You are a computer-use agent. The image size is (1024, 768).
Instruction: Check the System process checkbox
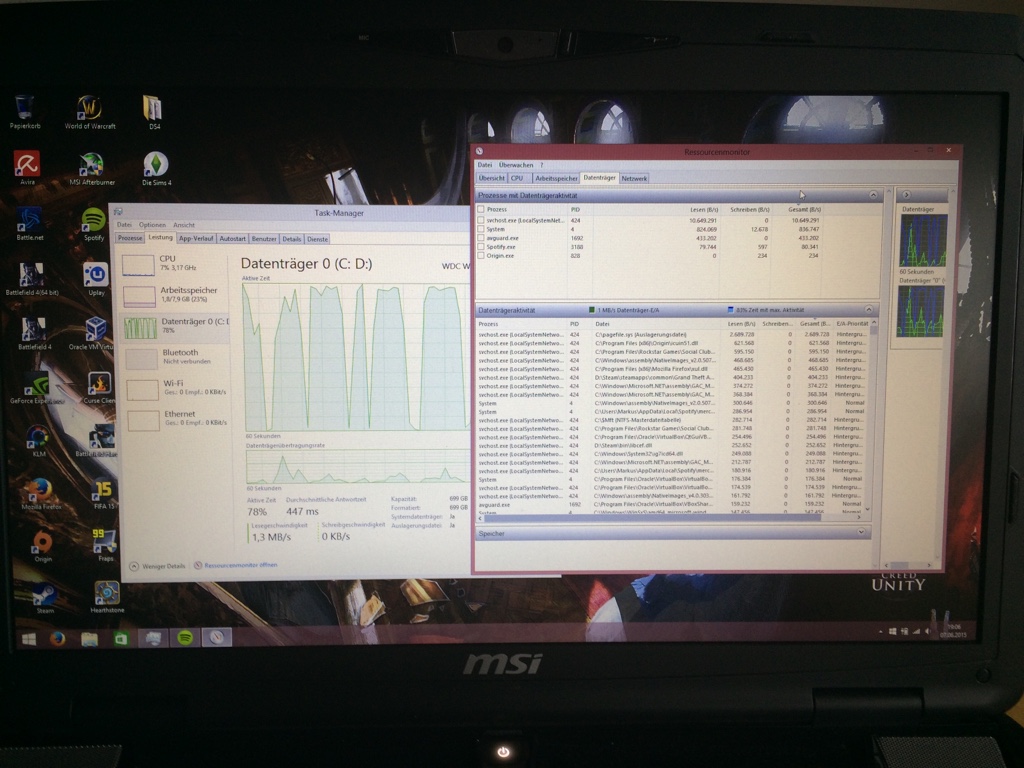click(481, 229)
